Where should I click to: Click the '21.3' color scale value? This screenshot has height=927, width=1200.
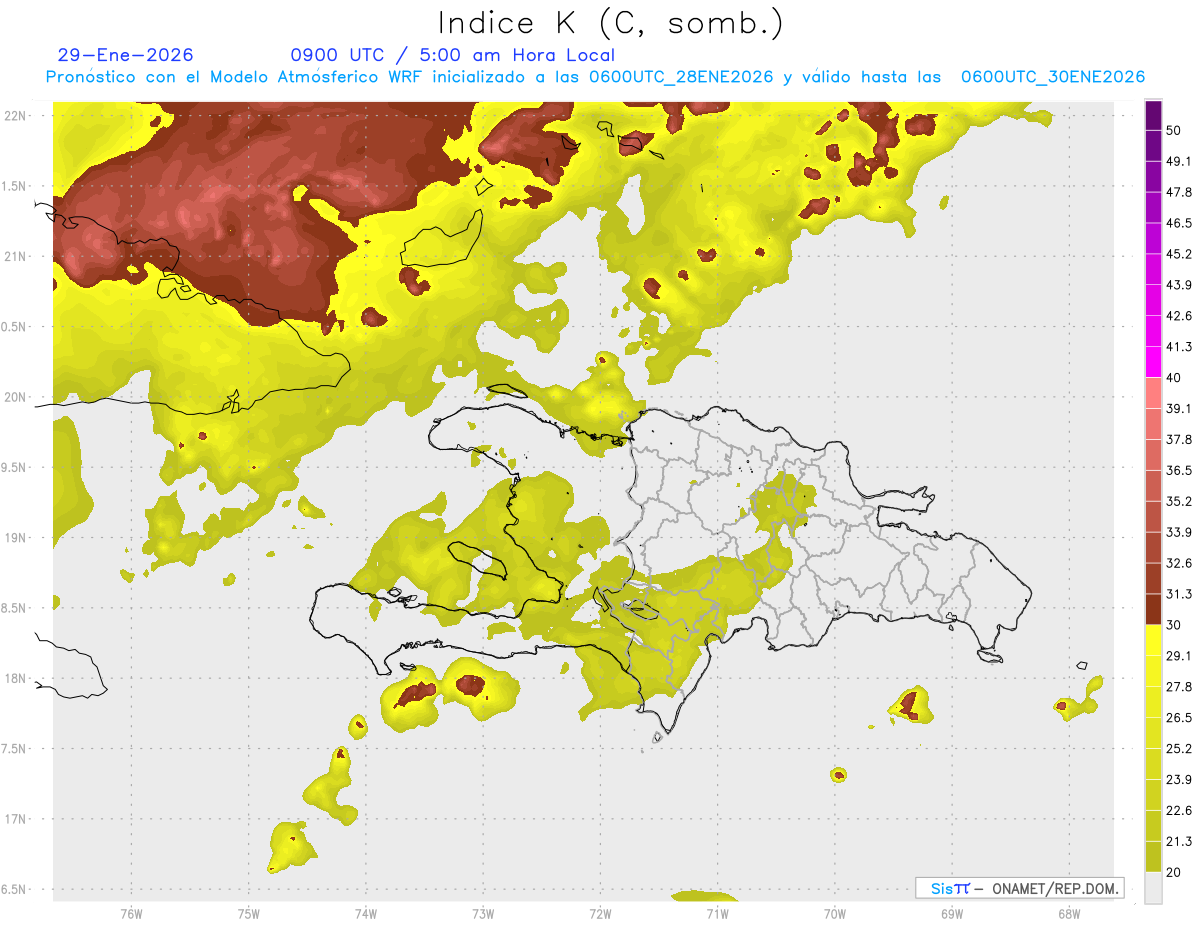pos(1178,841)
